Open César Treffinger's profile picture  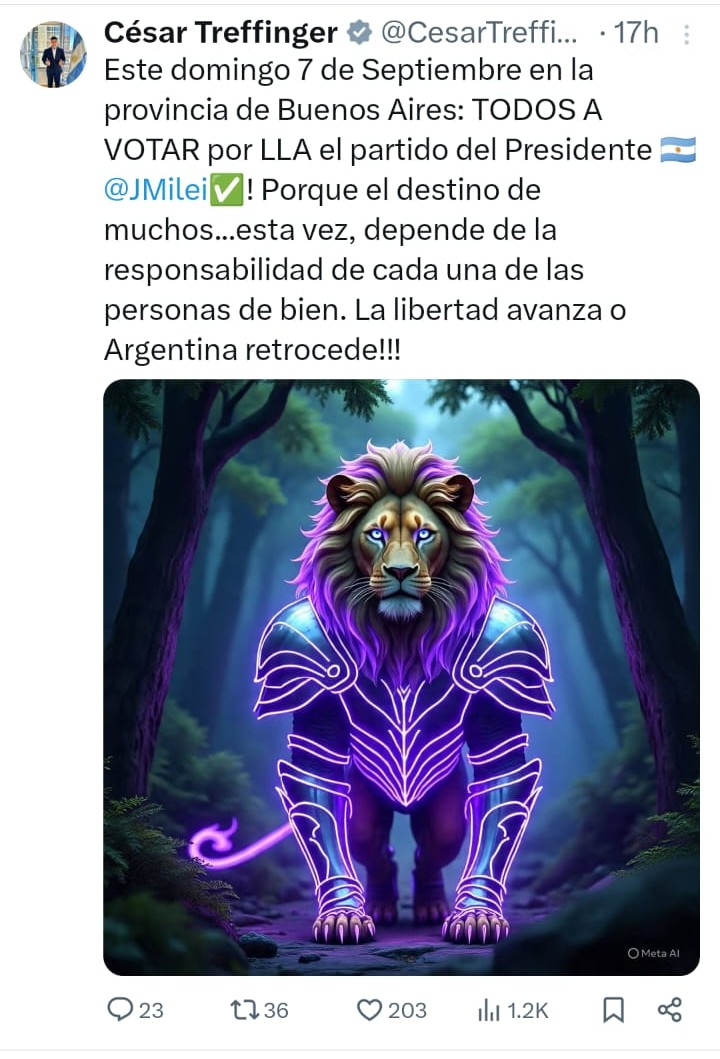tap(53, 55)
